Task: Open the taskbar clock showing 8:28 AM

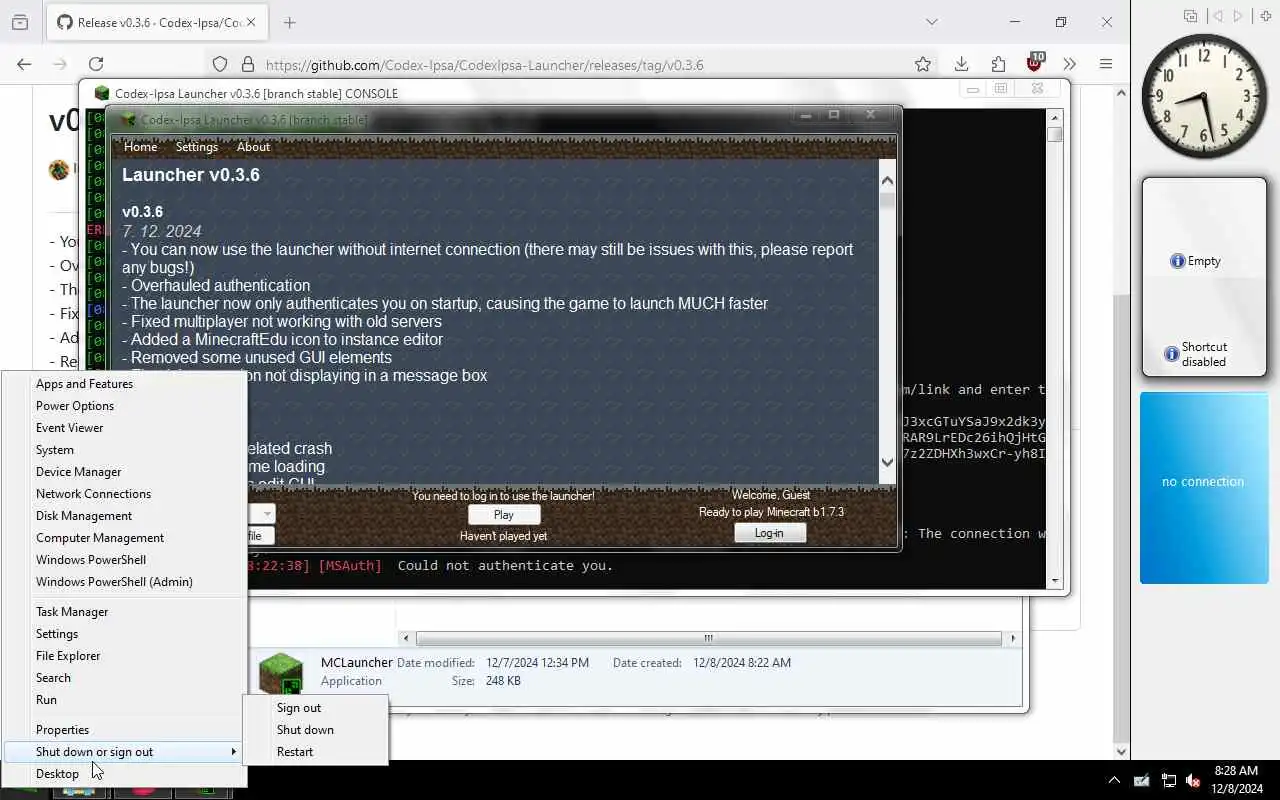Action: [x=1236, y=779]
